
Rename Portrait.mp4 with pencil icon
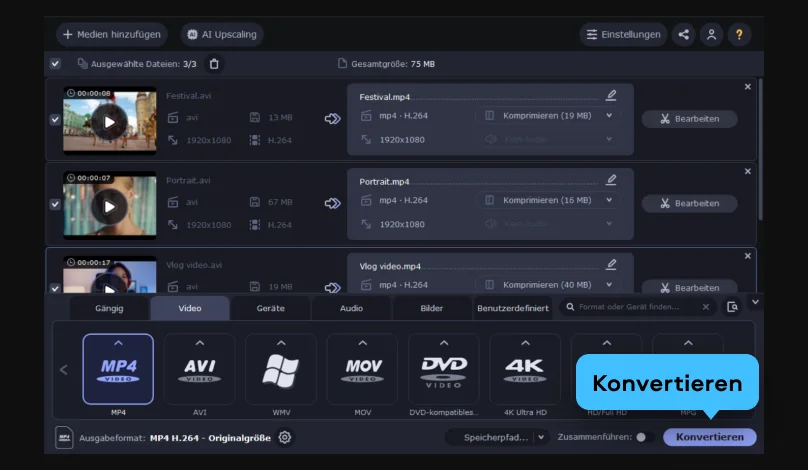tap(611, 179)
